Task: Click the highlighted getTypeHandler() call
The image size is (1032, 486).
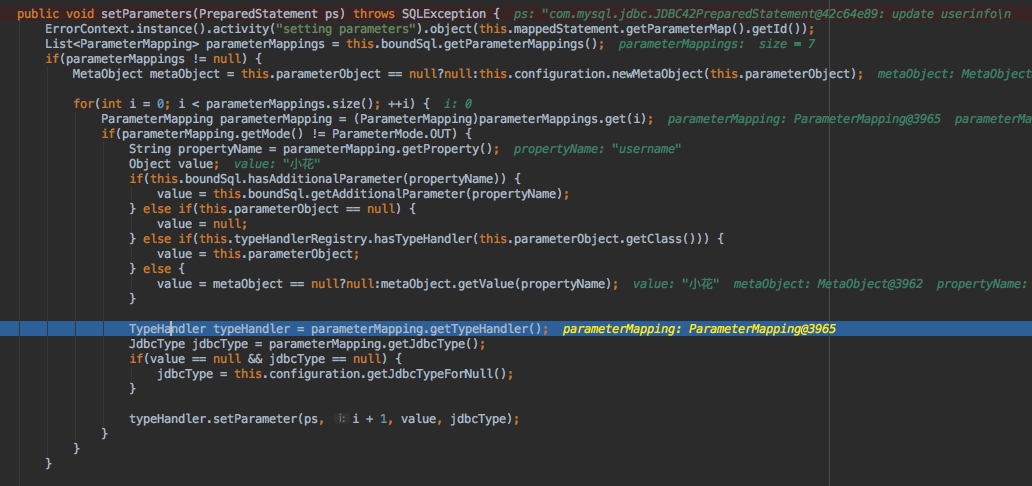Action: tap(486, 329)
